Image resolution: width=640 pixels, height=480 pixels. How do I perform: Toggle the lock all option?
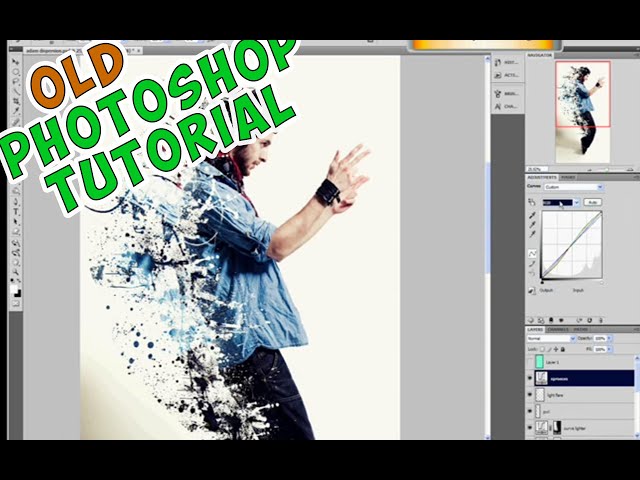pyautogui.click(x=563, y=349)
